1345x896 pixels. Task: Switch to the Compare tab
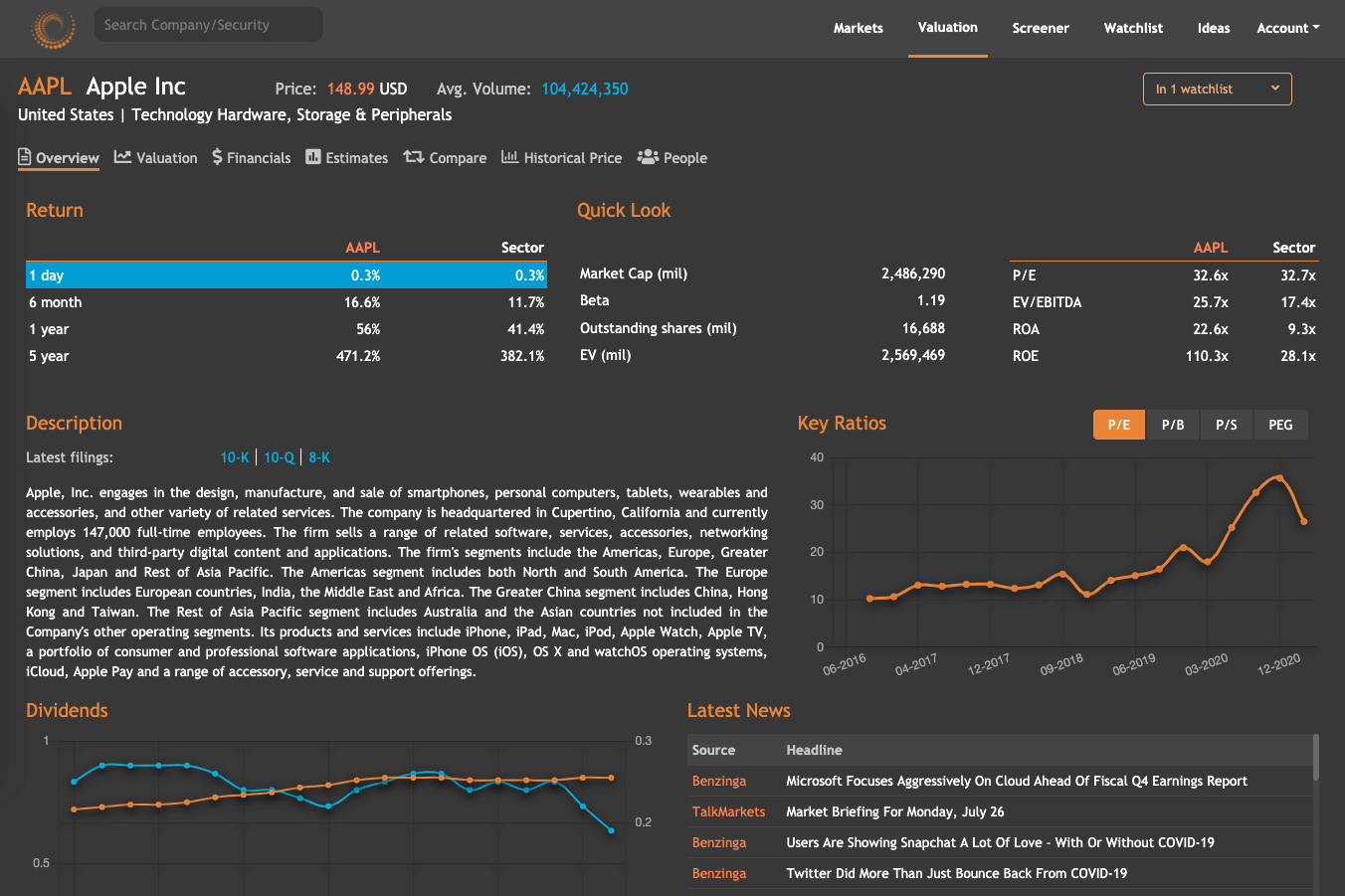click(458, 158)
